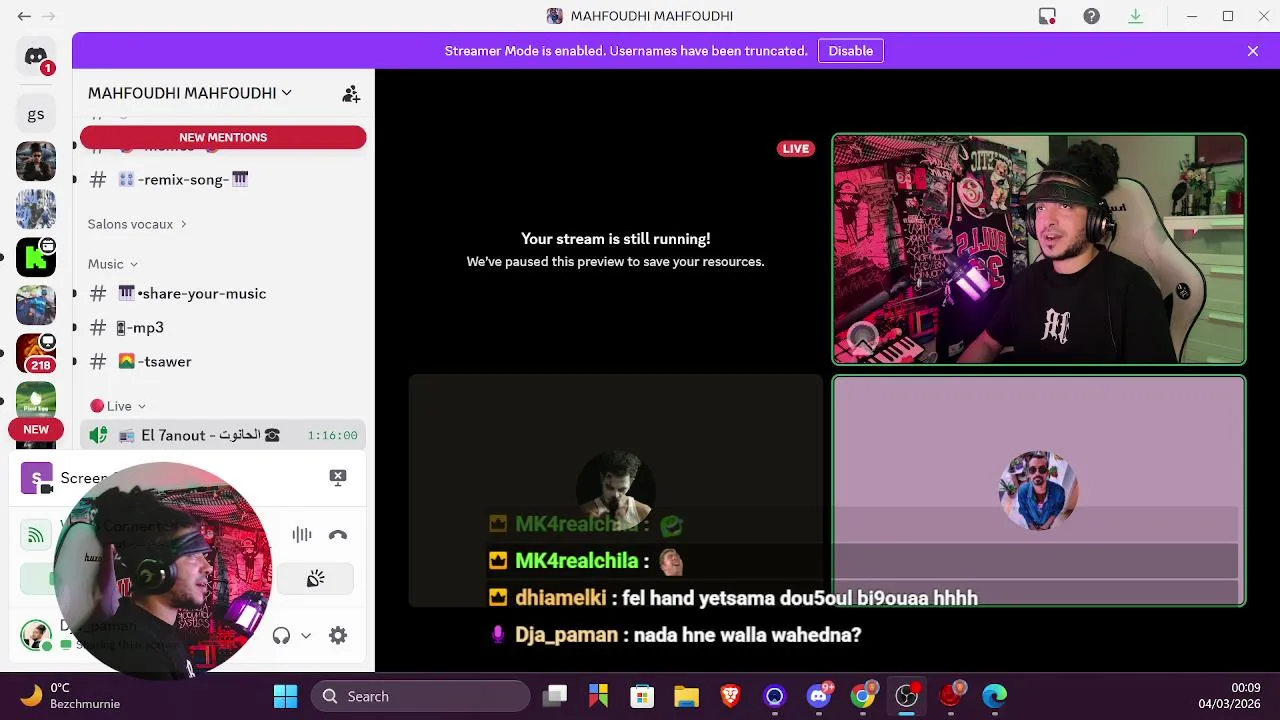The height and width of the screenshot is (720, 1280).
Task: Open the Discord inbox icon in title bar
Action: (1047, 16)
